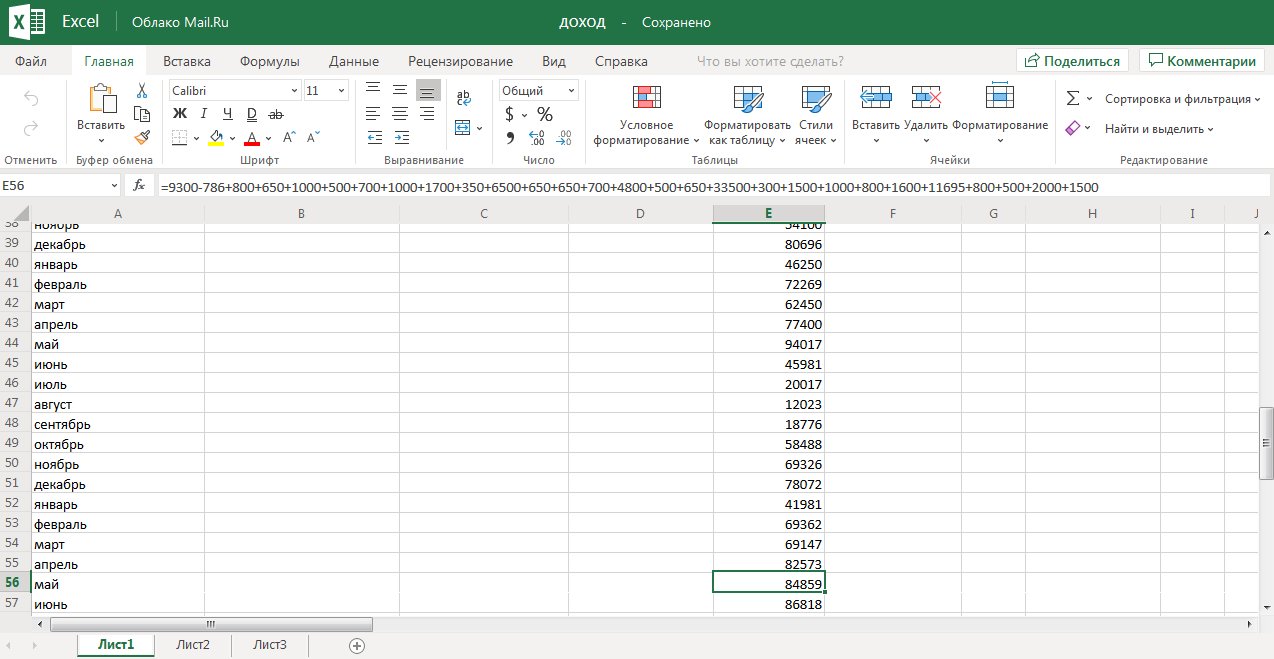This screenshot has width=1274, height=659.
Task: Toggle bottom vertical alignment
Action: (428, 90)
